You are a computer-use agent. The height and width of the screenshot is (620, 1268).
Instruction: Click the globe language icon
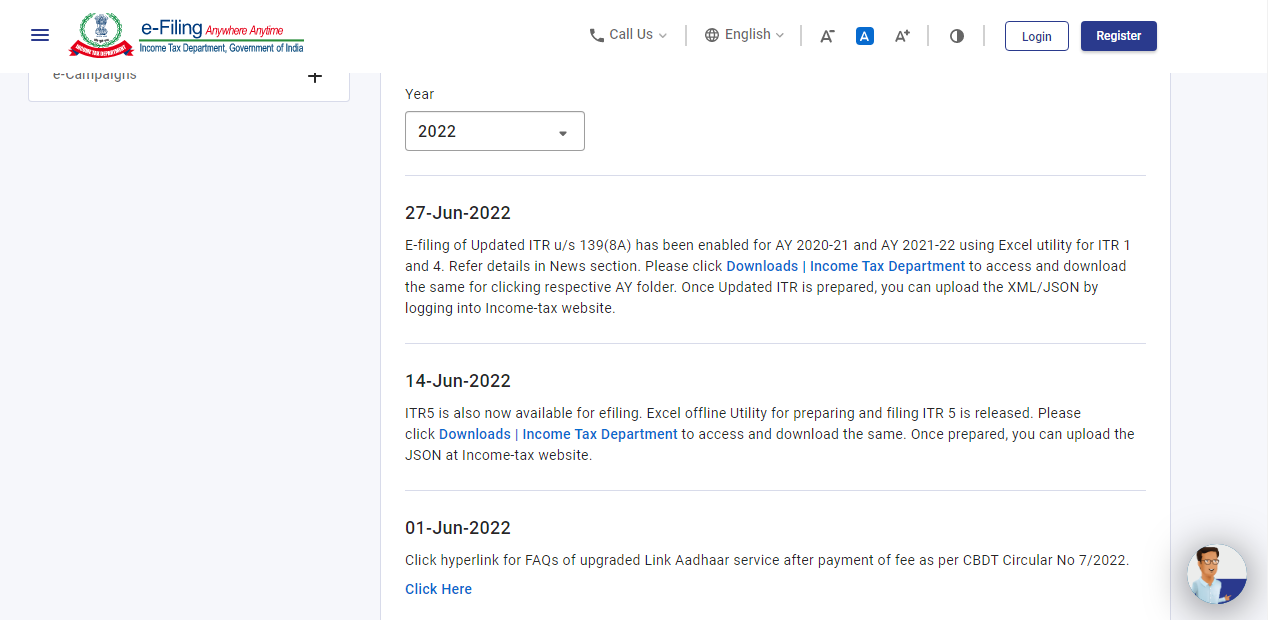coord(712,35)
